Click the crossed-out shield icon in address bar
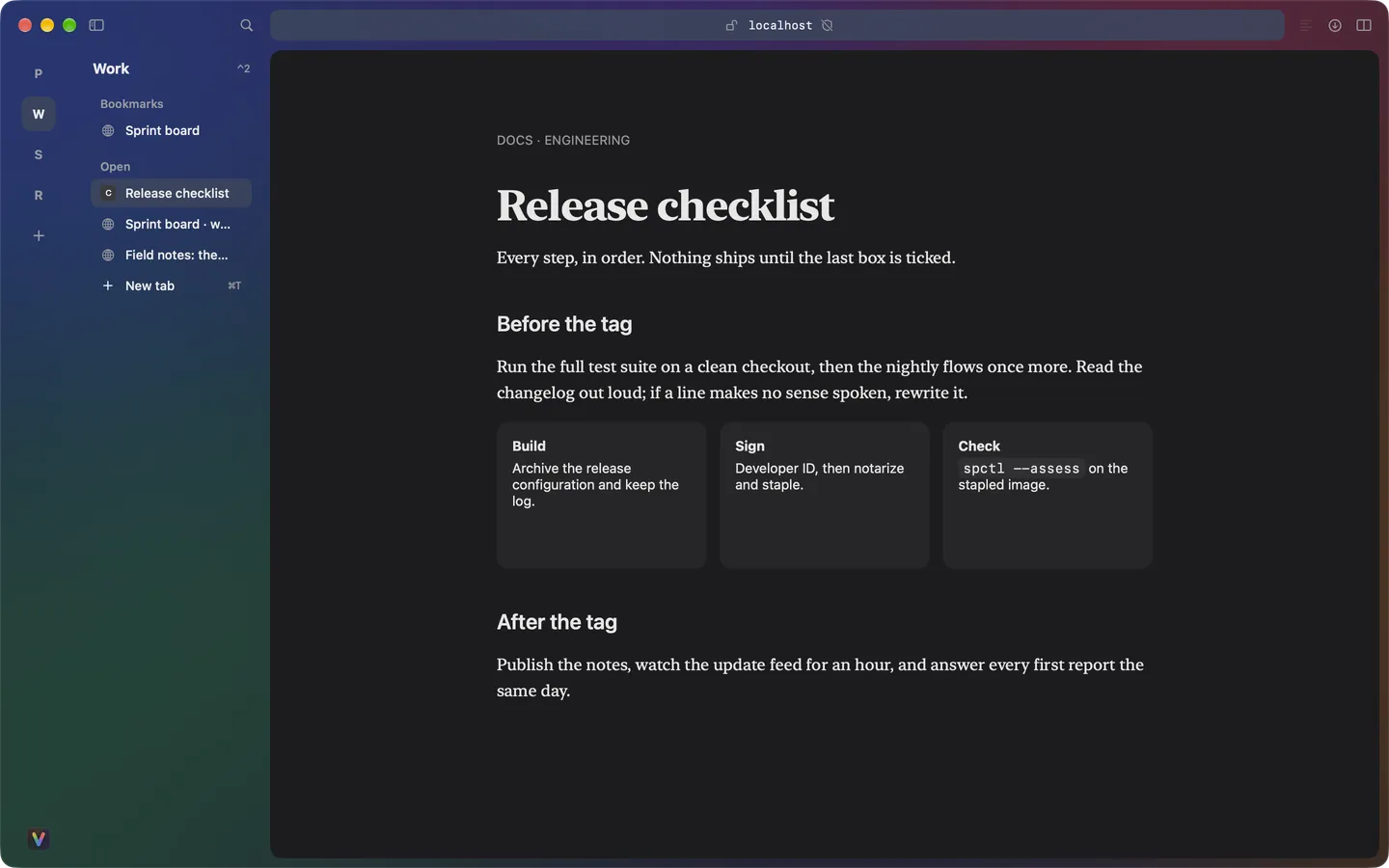This screenshot has height=868, width=1389. click(x=828, y=25)
